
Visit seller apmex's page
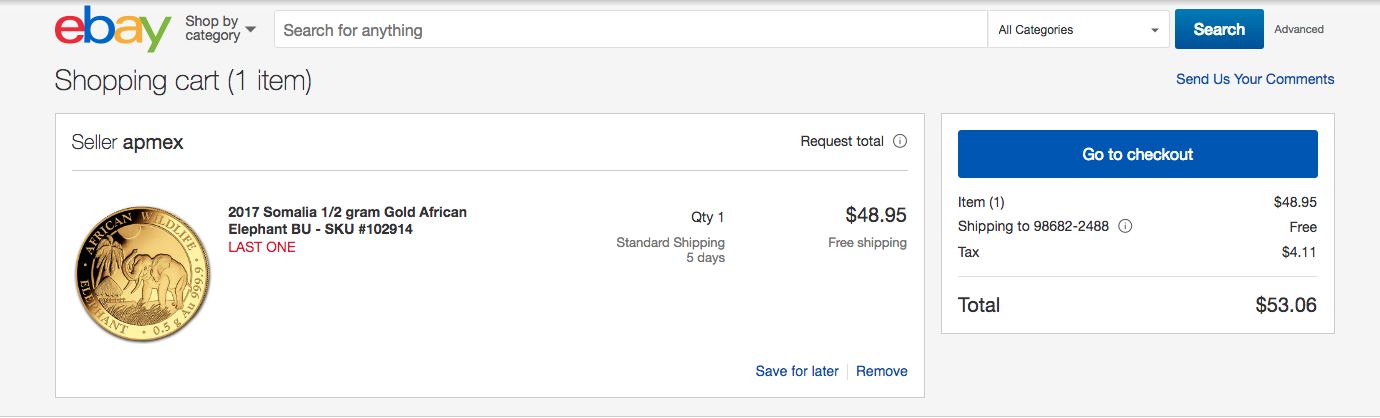point(153,143)
